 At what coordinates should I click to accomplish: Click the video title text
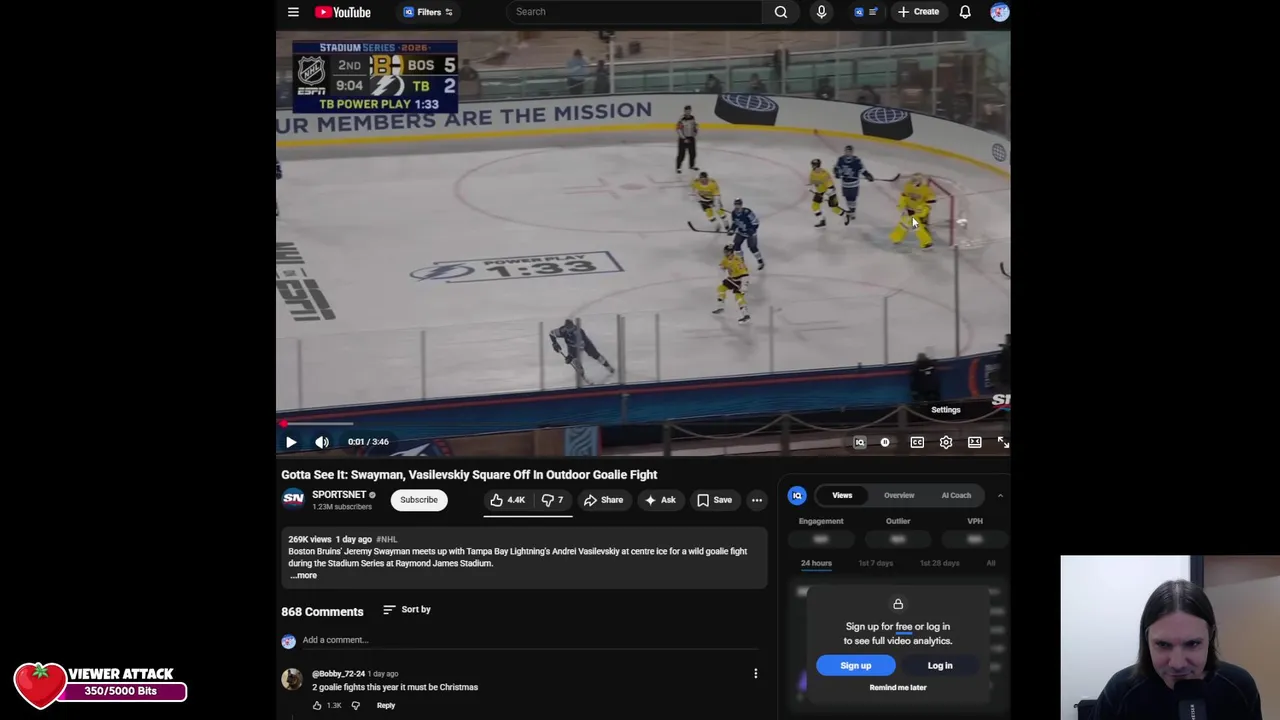point(469,475)
